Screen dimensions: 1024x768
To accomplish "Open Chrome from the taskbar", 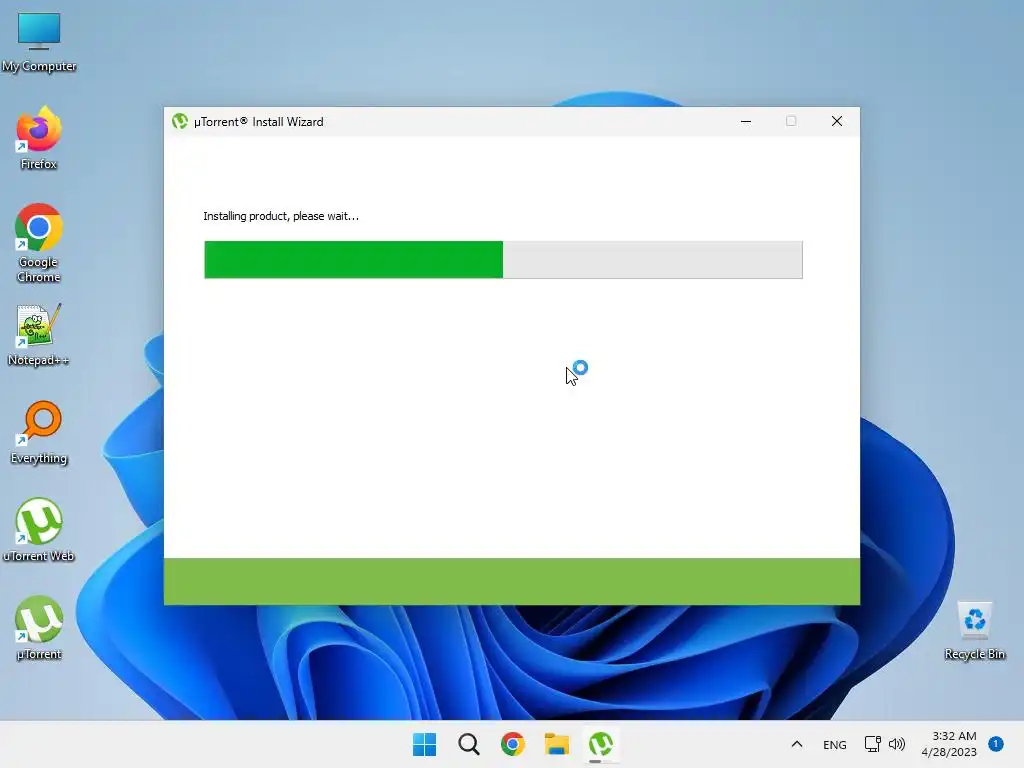I will click(513, 744).
